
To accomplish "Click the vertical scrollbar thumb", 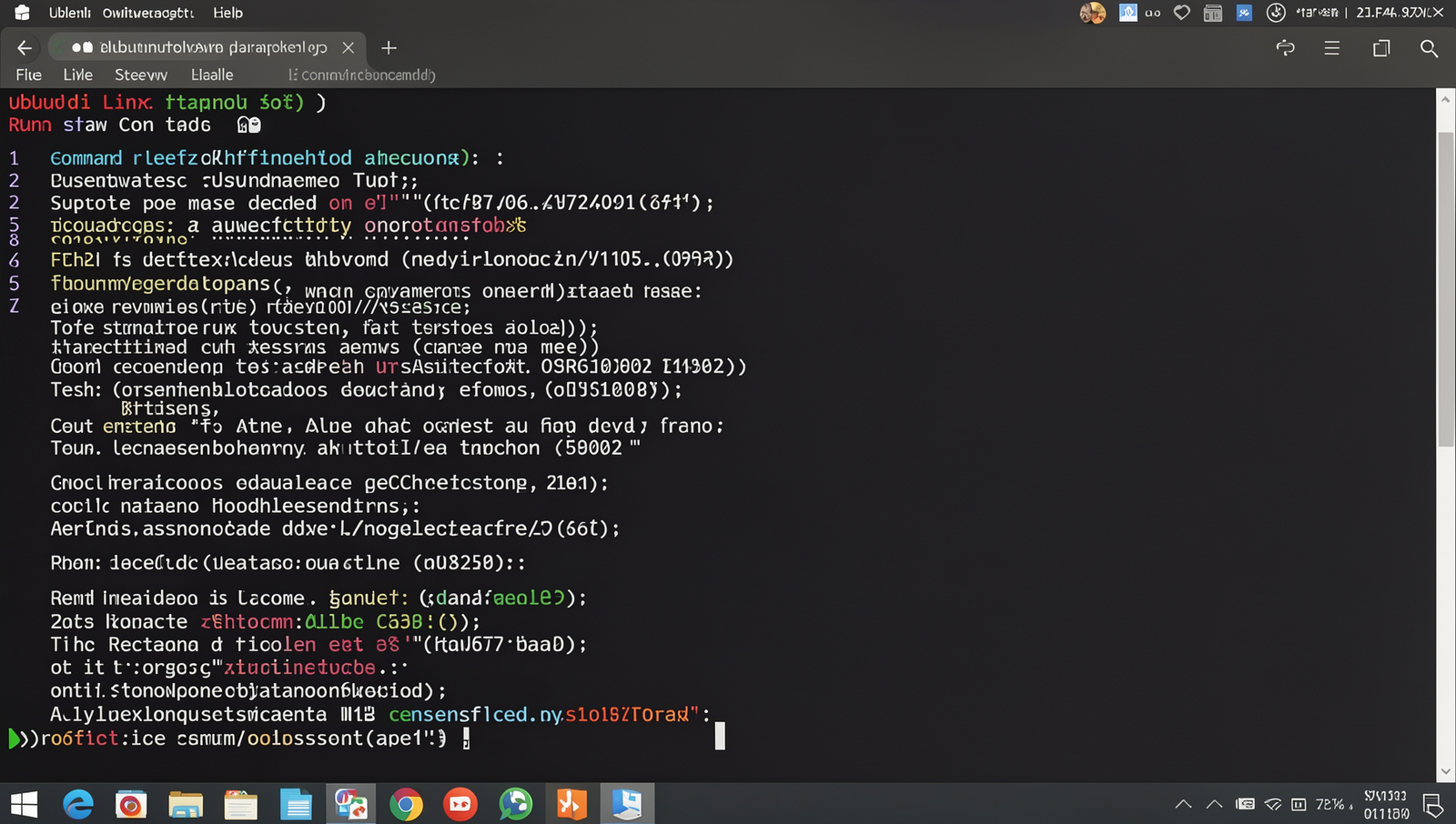I will pyautogui.click(x=1446, y=289).
